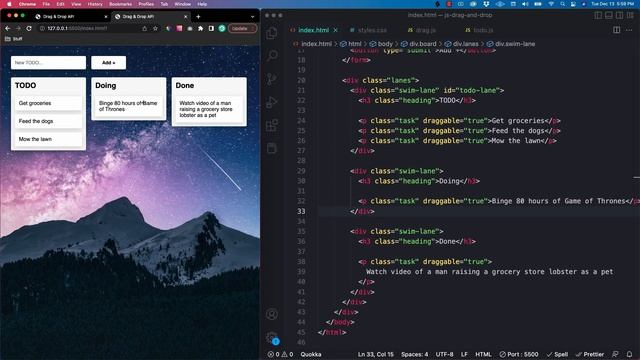
Task: Change encoding UTF-8 in status bar
Action: coord(444,354)
